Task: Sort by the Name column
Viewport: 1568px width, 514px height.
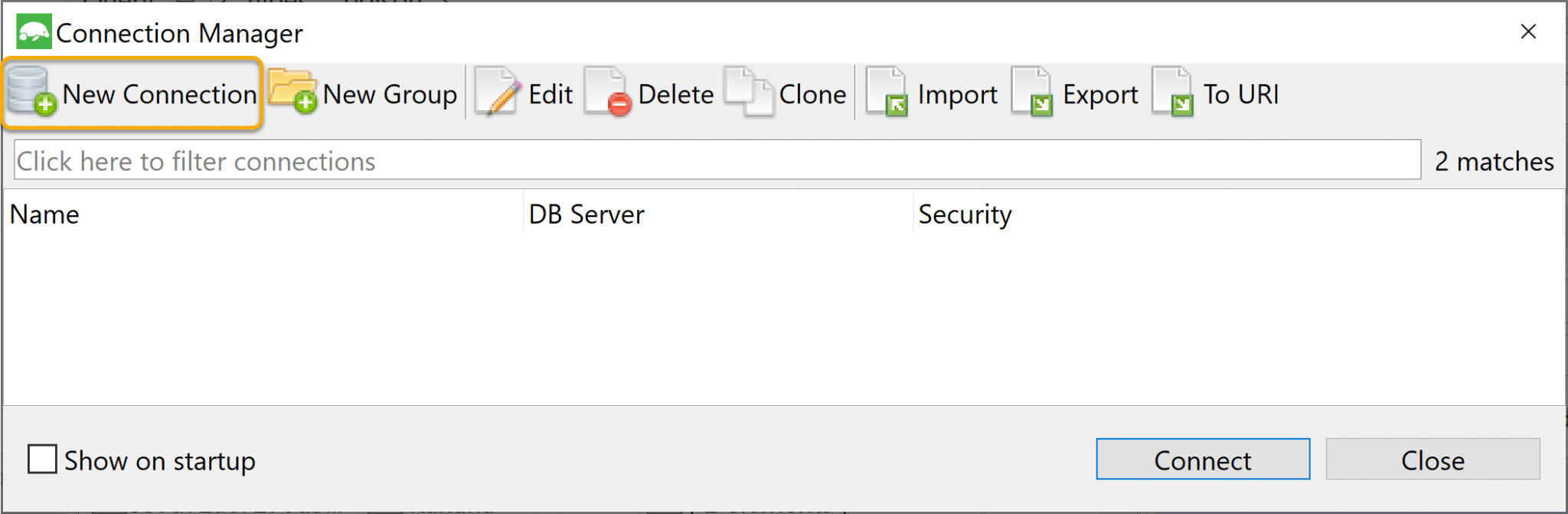Action: [x=44, y=214]
